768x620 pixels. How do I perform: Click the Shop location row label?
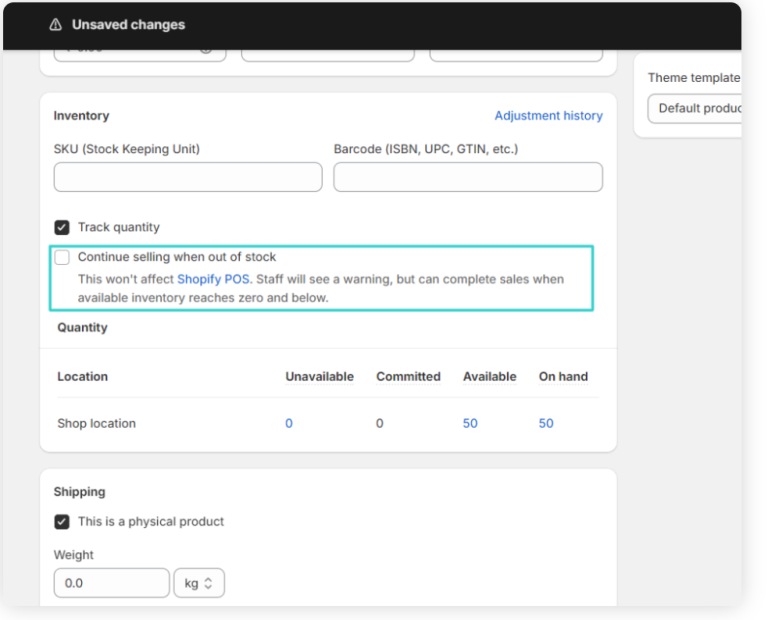tap(96, 424)
